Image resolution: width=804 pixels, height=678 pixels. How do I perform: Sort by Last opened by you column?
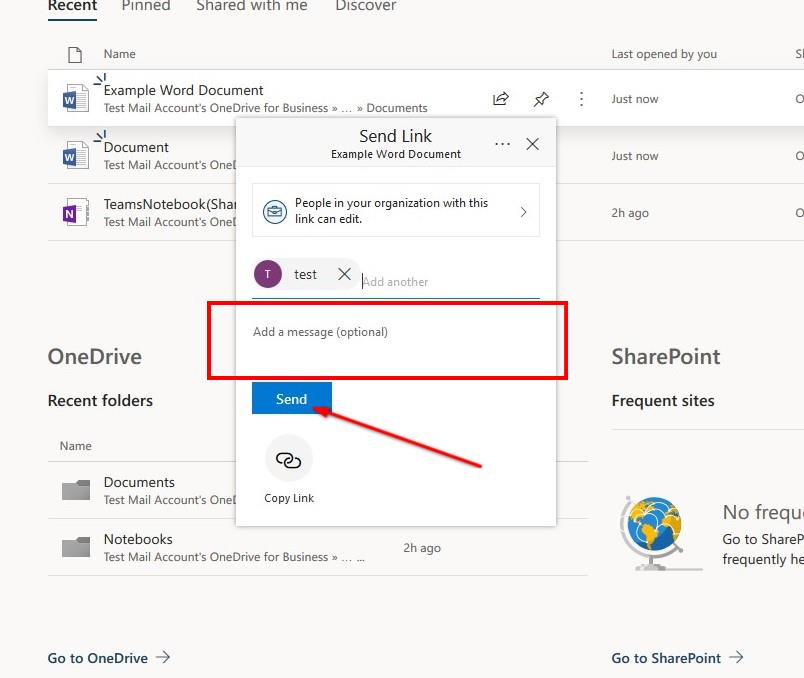[x=664, y=54]
